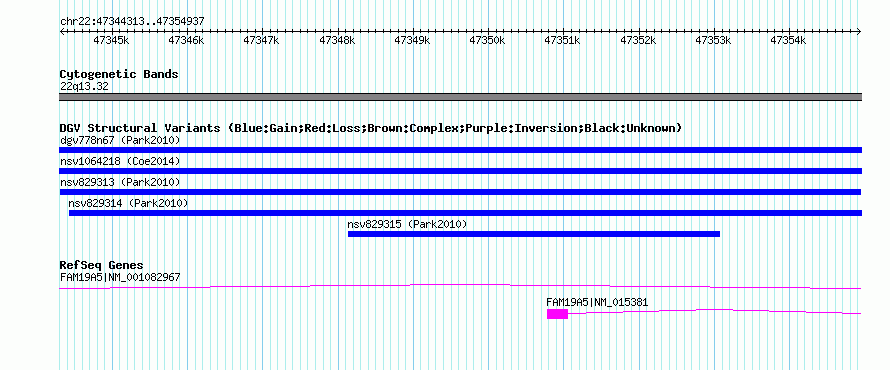
Task: Click the 47354k ruler tick label
Action: [x=788, y=40]
